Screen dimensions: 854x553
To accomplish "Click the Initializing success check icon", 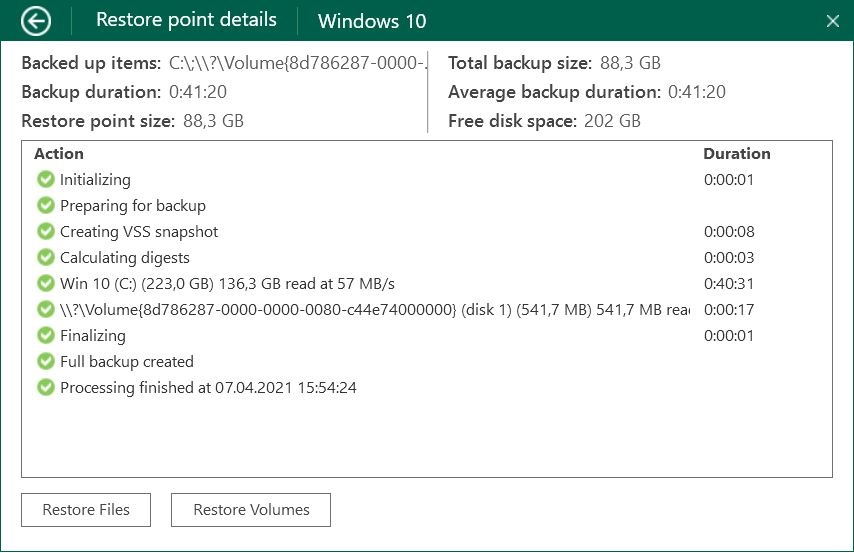I will (46, 179).
